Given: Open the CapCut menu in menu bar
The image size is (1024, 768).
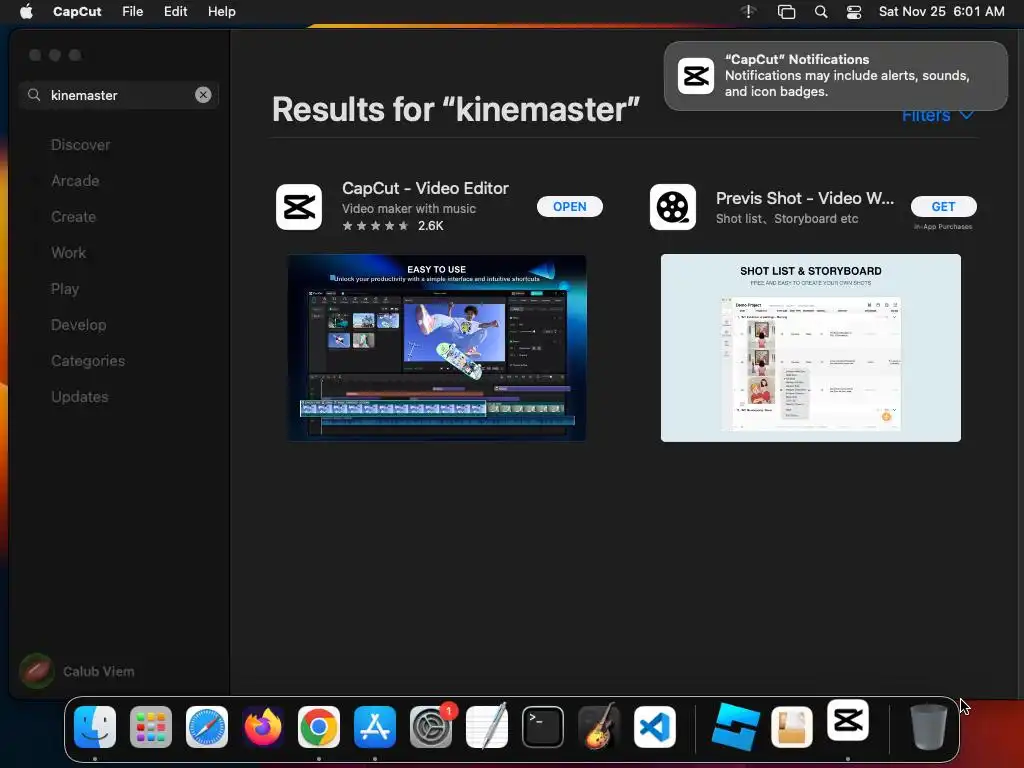Looking at the screenshot, I should pos(77,12).
